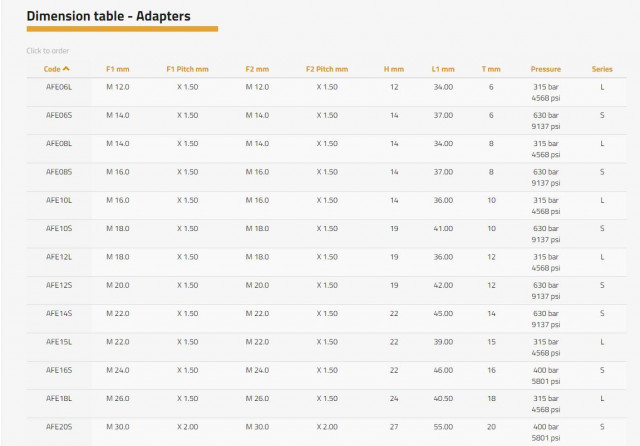Screen dimensions: 640x446
Task: Sort by H mm column
Action: pos(394,69)
